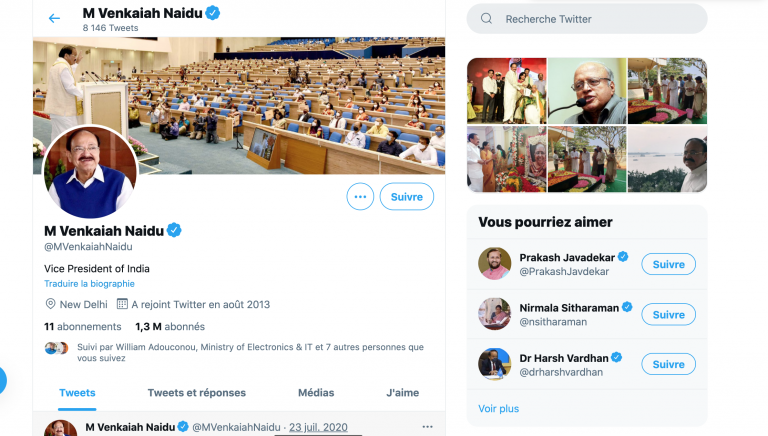Switch to Tweets et réponses tab

[x=196, y=393]
